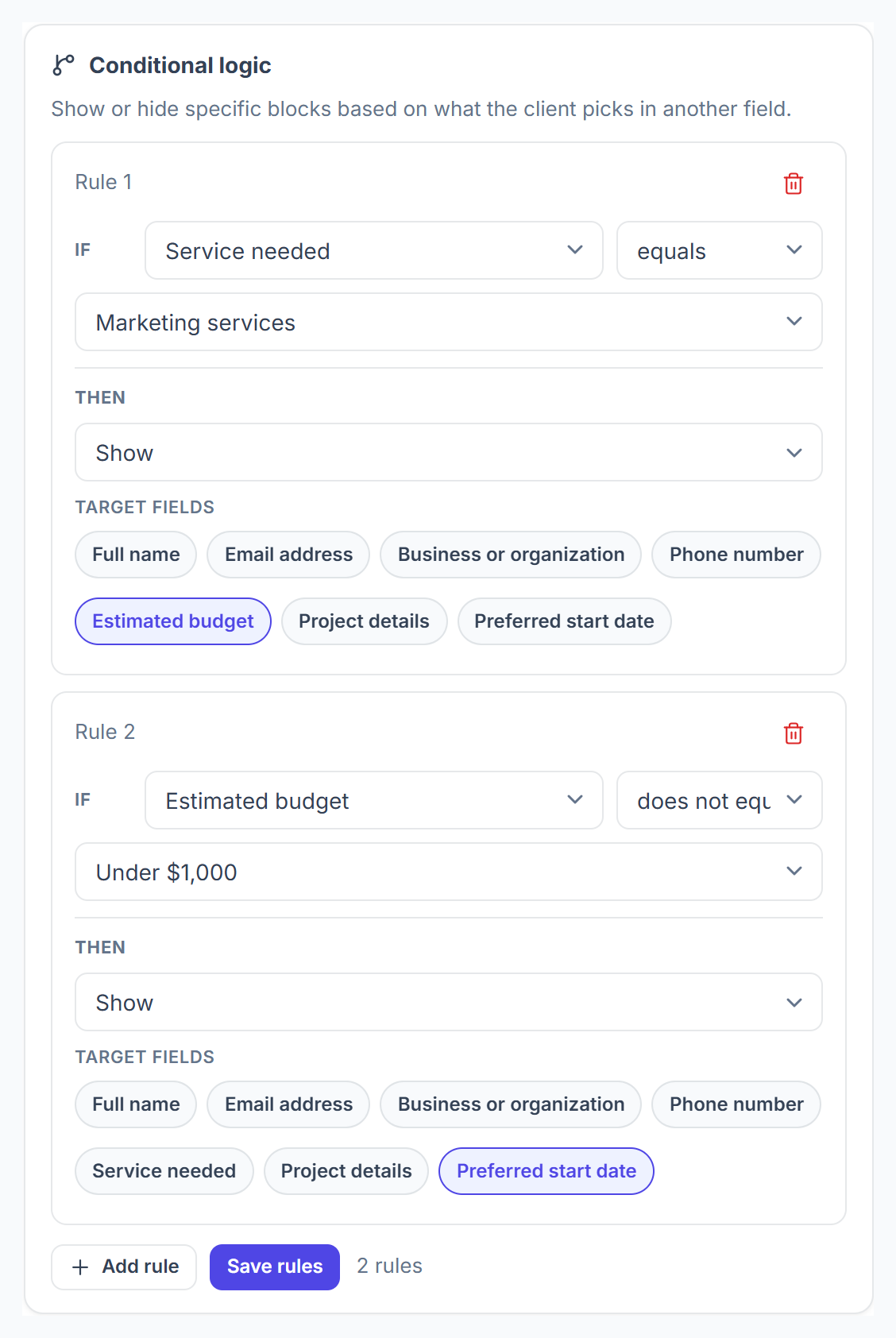Open Rule 2 'does not equal' operator dropdown
The image size is (896, 1338).
click(719, 800)
